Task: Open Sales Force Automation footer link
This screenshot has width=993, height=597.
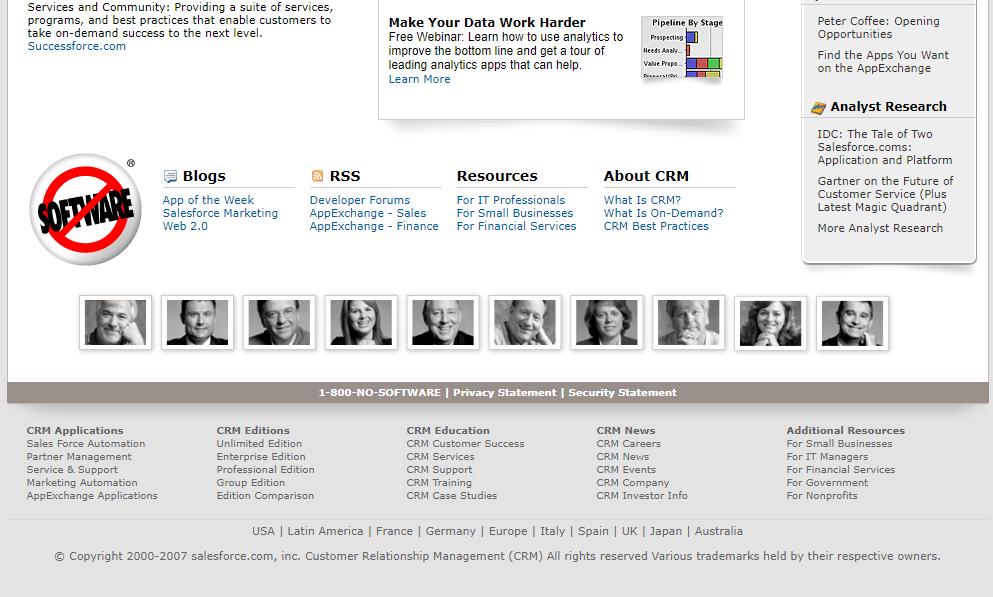Action: tap(86, 444)
